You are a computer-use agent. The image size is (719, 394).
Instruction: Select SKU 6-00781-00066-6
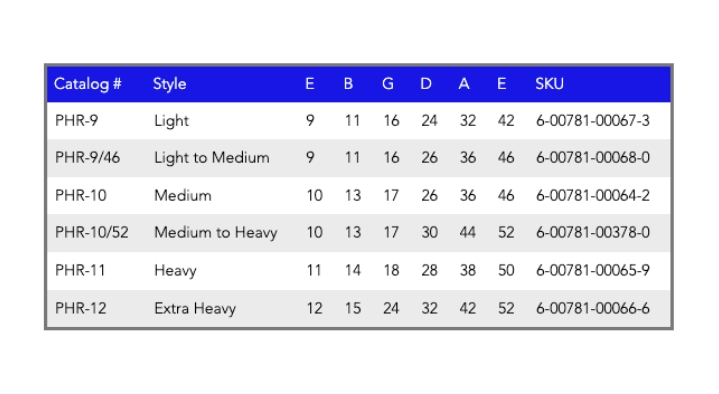pos(593,308)
